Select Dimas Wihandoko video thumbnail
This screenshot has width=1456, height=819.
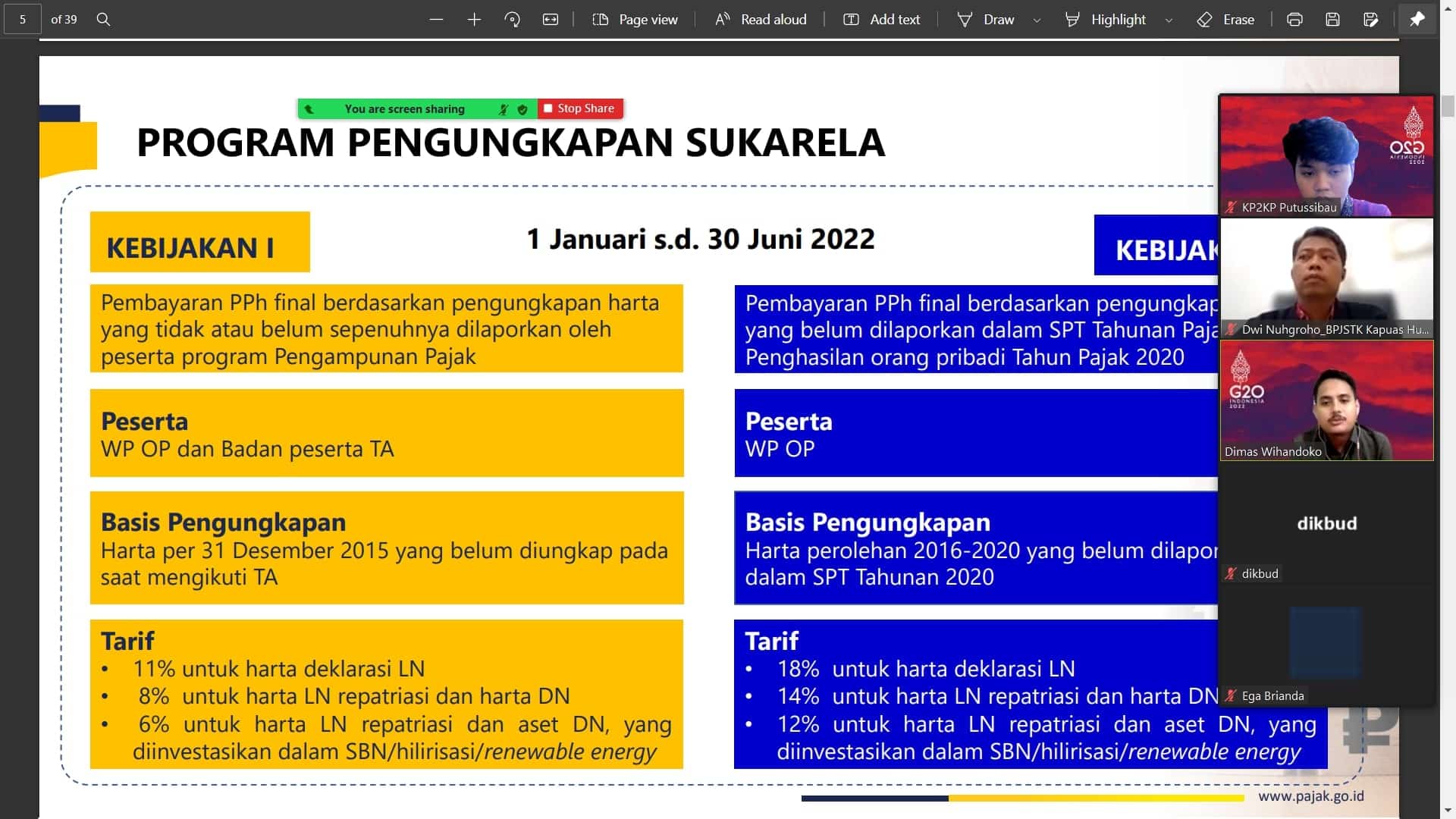point(1326,400)
